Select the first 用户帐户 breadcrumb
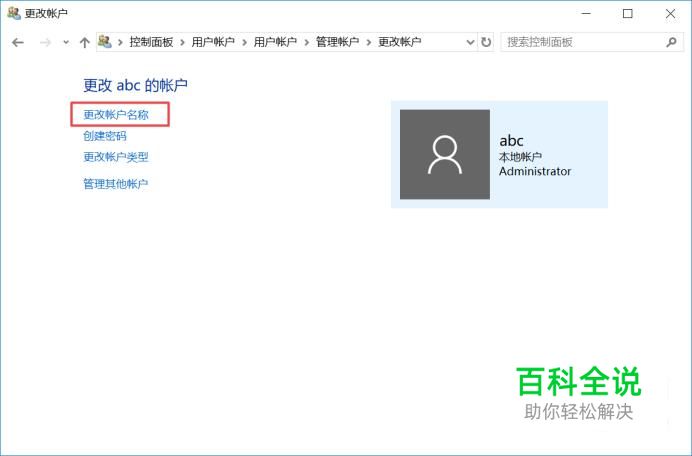Image resolution: width=692 pixels, height=456 pixels. click(x=213, y=42)
